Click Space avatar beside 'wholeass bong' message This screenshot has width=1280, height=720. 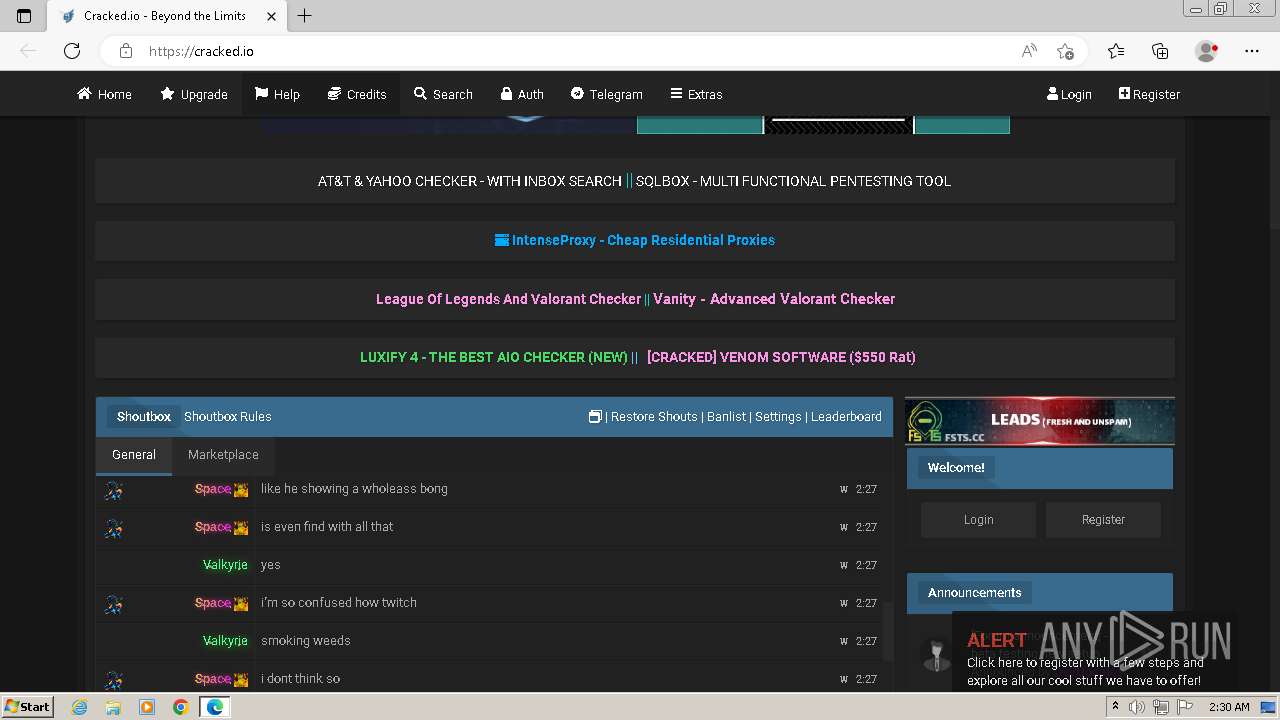(x=114, y=490)
